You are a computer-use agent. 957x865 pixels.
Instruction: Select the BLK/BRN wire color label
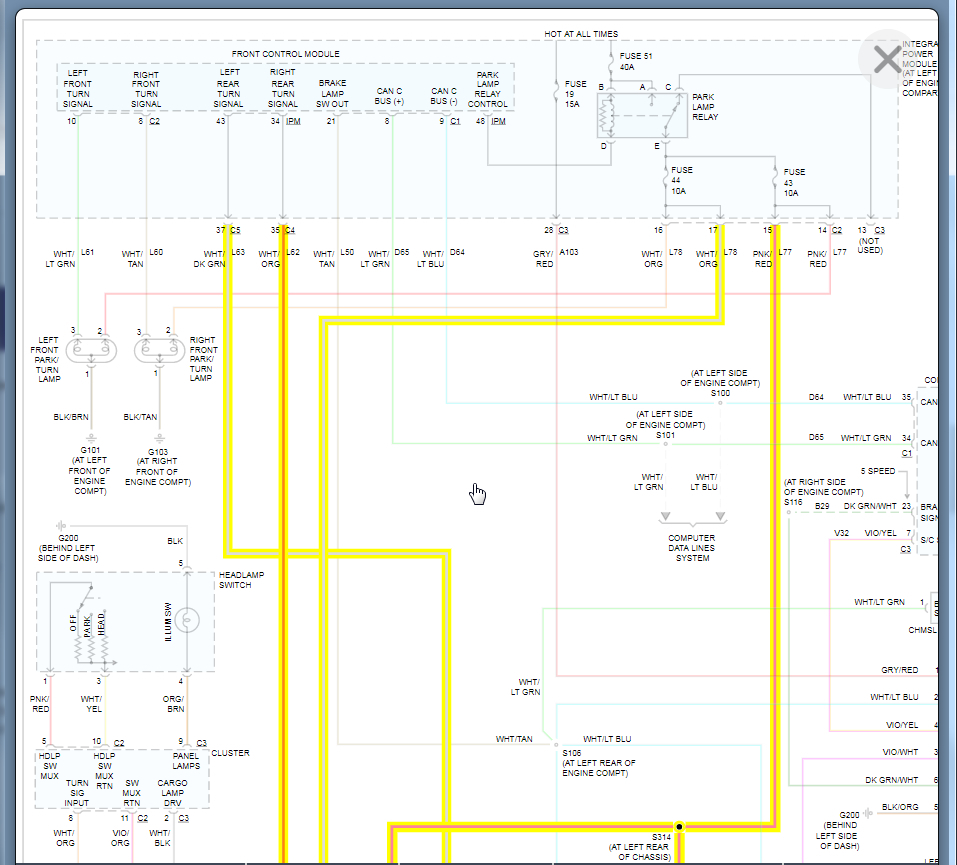pos(71,417)
